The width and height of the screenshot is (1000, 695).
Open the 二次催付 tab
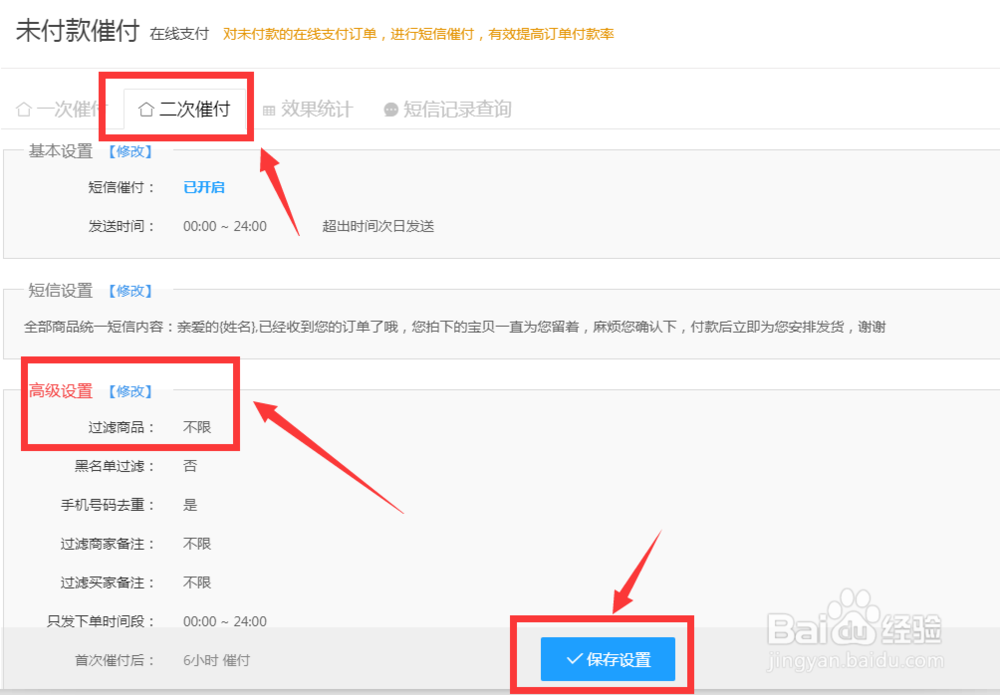coord(184,109)
